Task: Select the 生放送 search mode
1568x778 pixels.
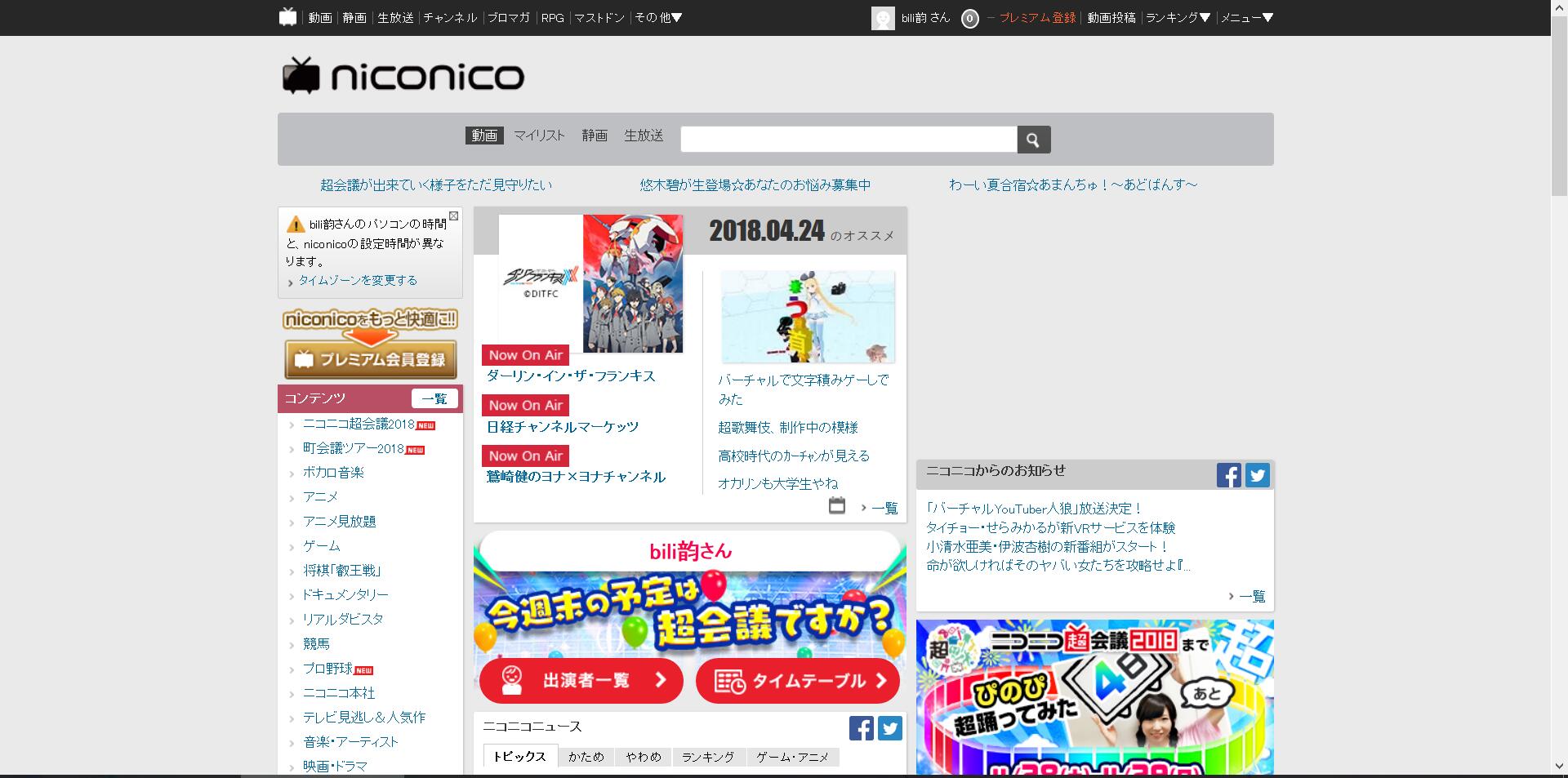Action: (x=644, y=136)
